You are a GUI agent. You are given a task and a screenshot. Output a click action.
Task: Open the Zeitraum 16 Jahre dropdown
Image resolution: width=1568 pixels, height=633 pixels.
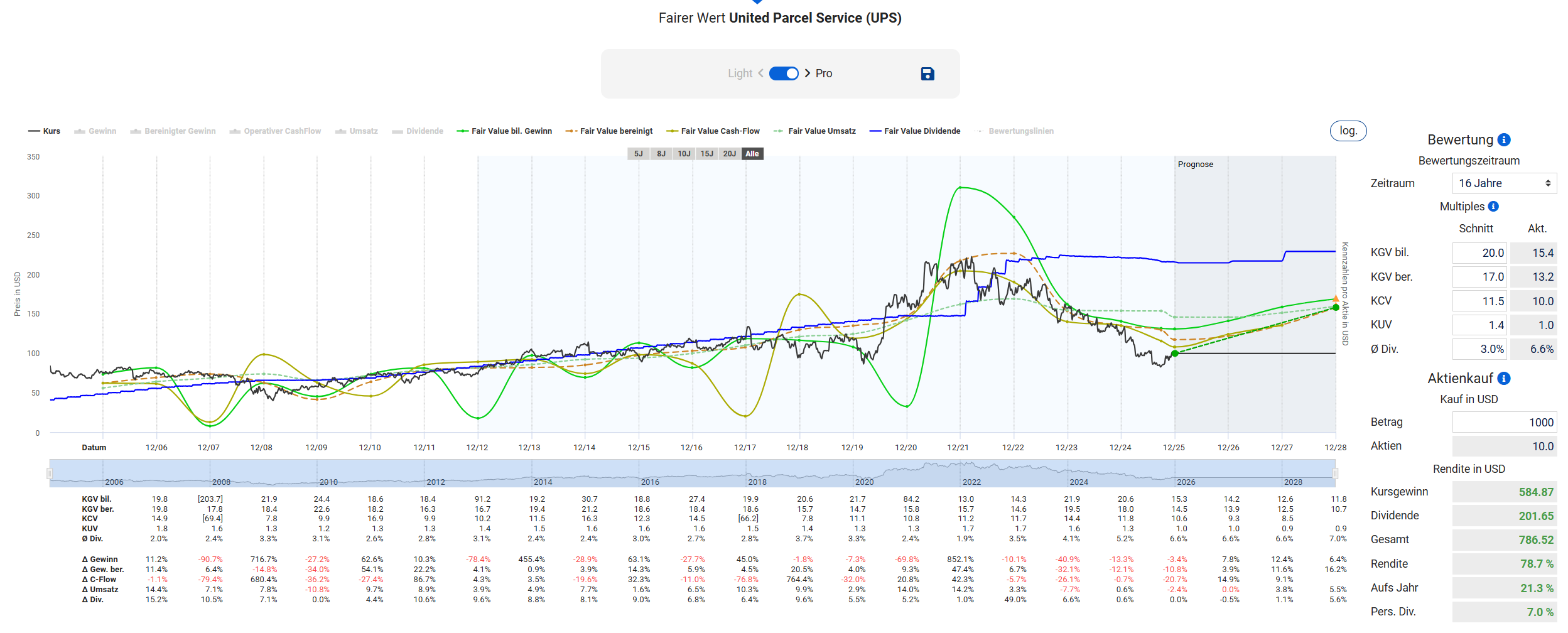(1504, 183)
